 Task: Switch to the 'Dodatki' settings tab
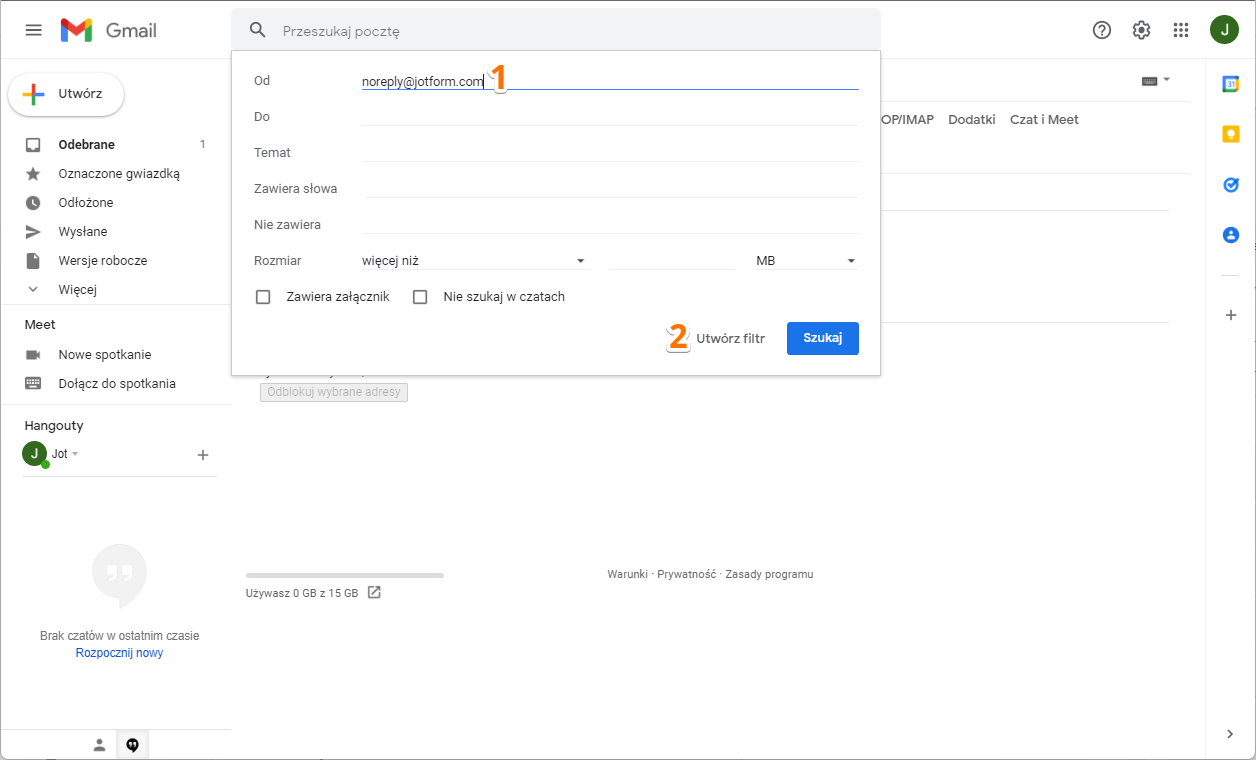click(971, 119)
